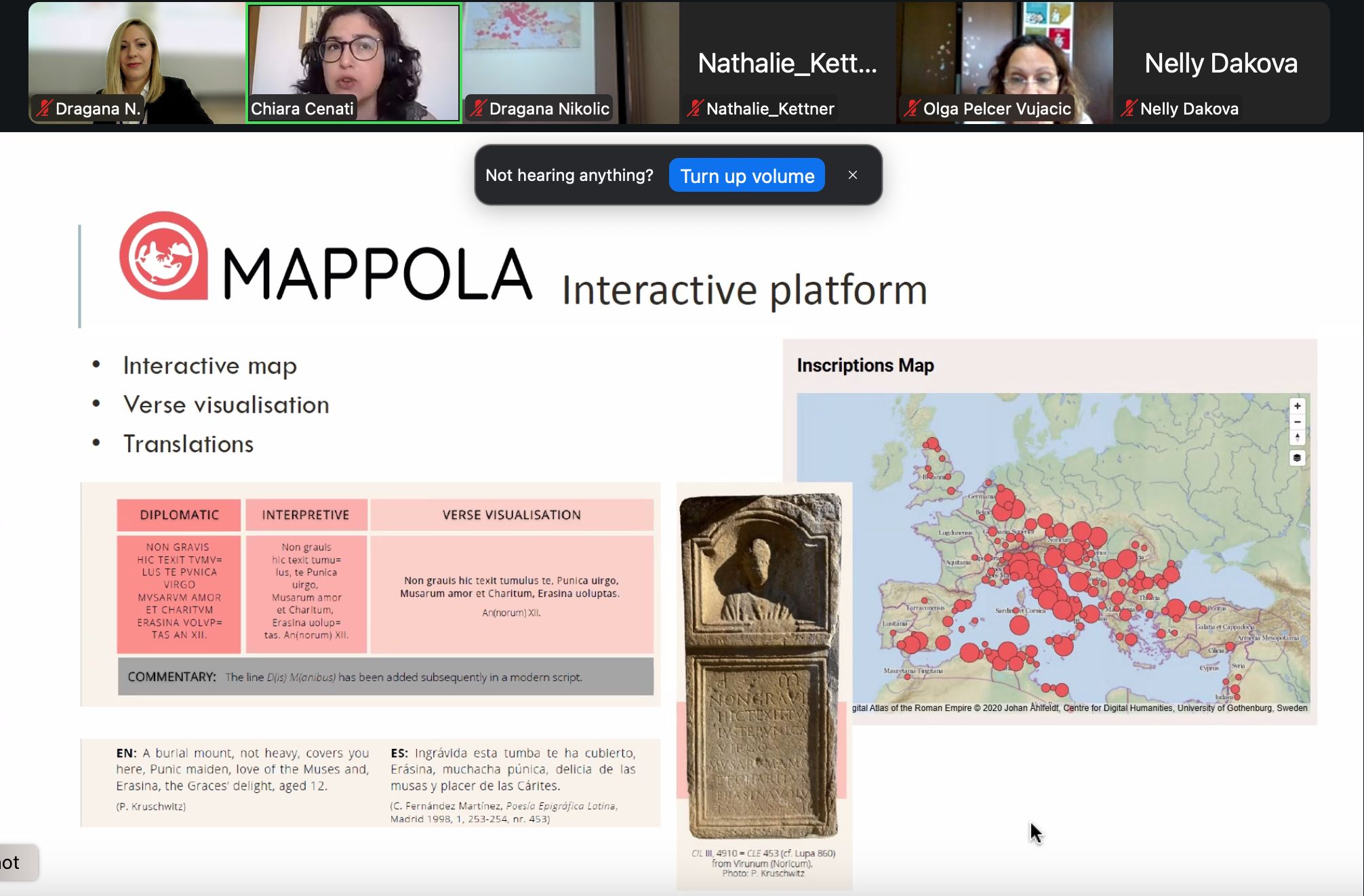Click the 'Translations' bullet
1364x896 pixels.
coord(188,444)
